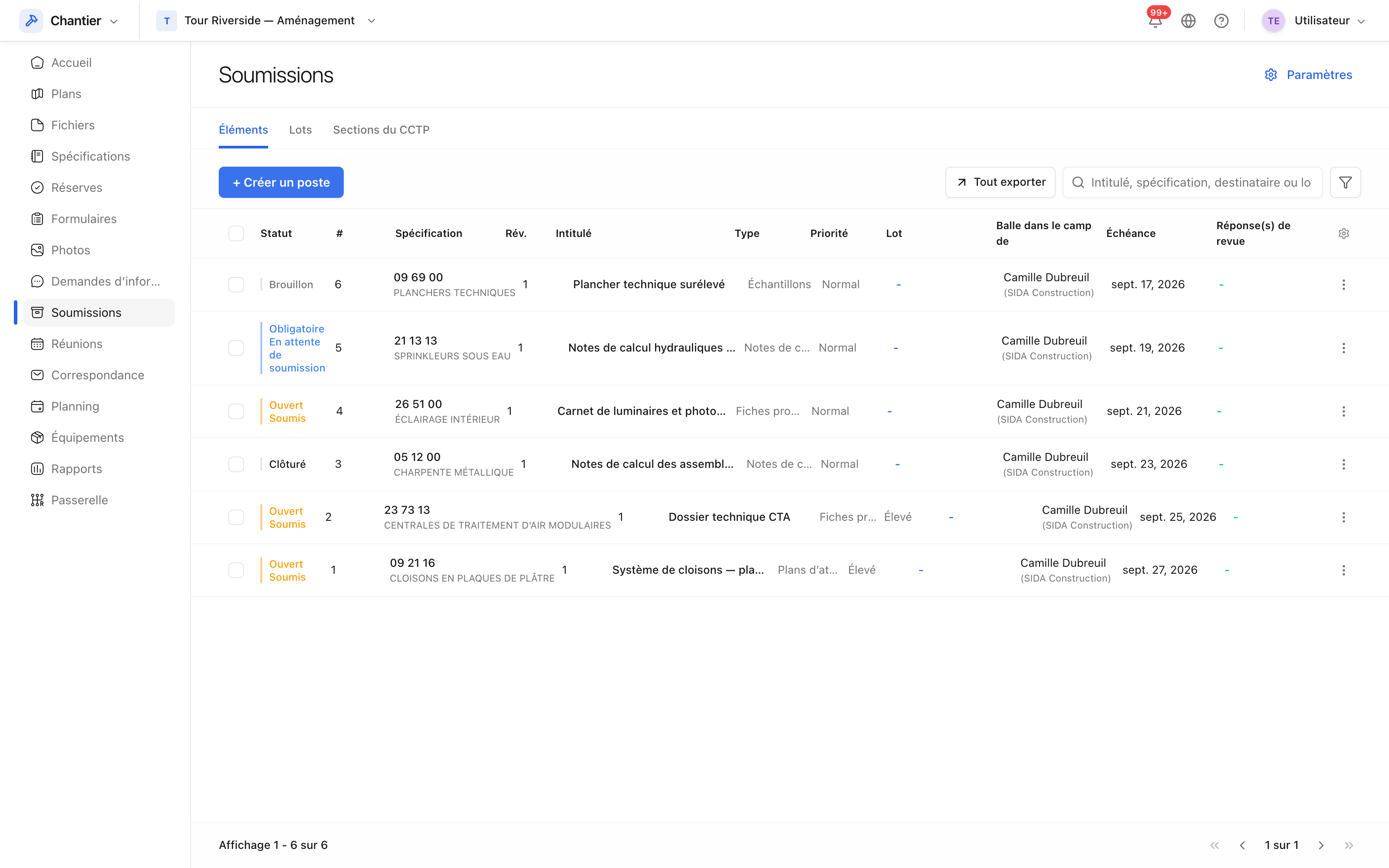Open Équipements in the sidebar
1389x868 pixels.
pyautogui.click(x=99, y=437)
